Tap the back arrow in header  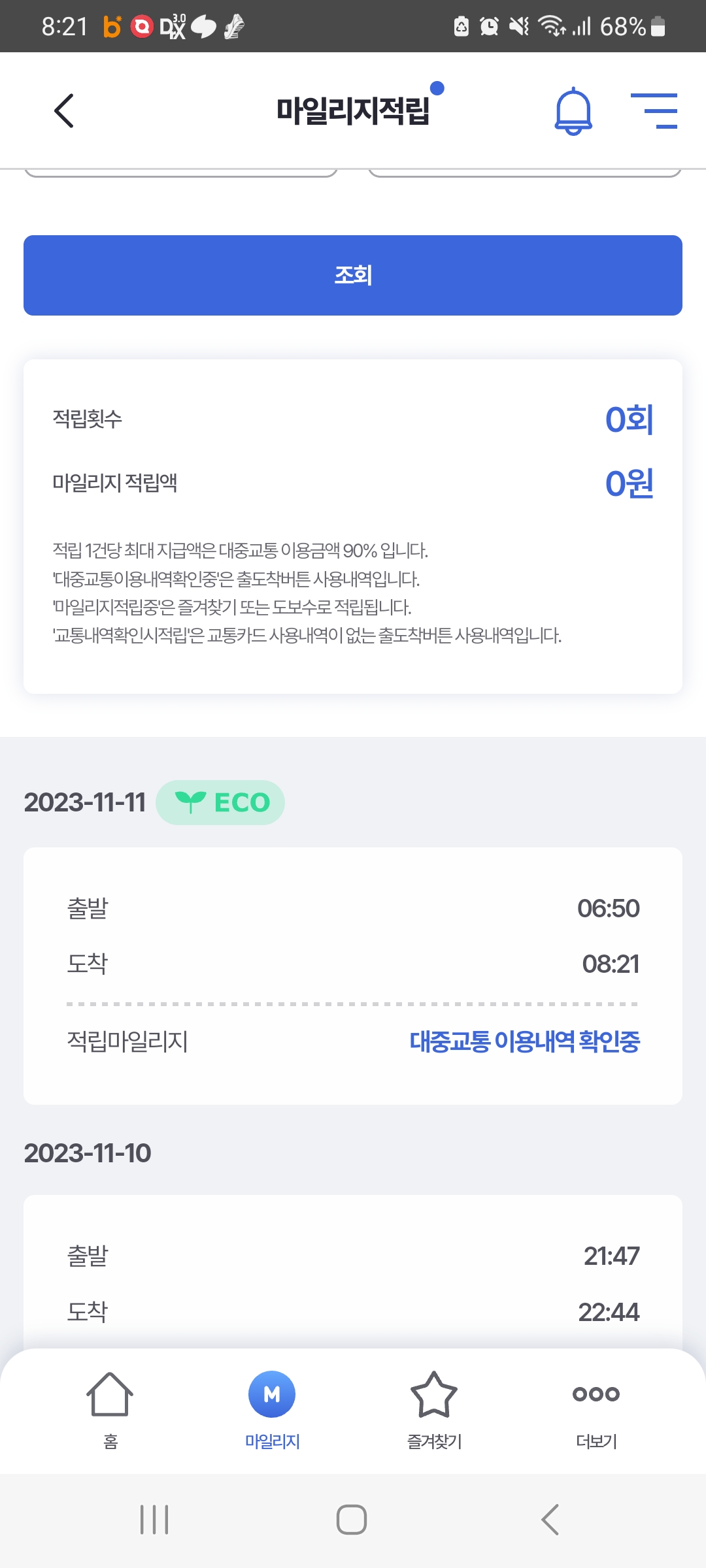tap(63, 110)
